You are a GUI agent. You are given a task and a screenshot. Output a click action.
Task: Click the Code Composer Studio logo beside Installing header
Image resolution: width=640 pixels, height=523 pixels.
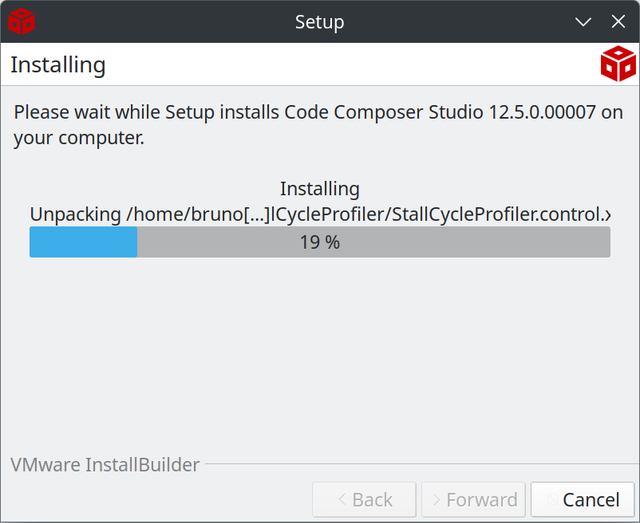618,64
